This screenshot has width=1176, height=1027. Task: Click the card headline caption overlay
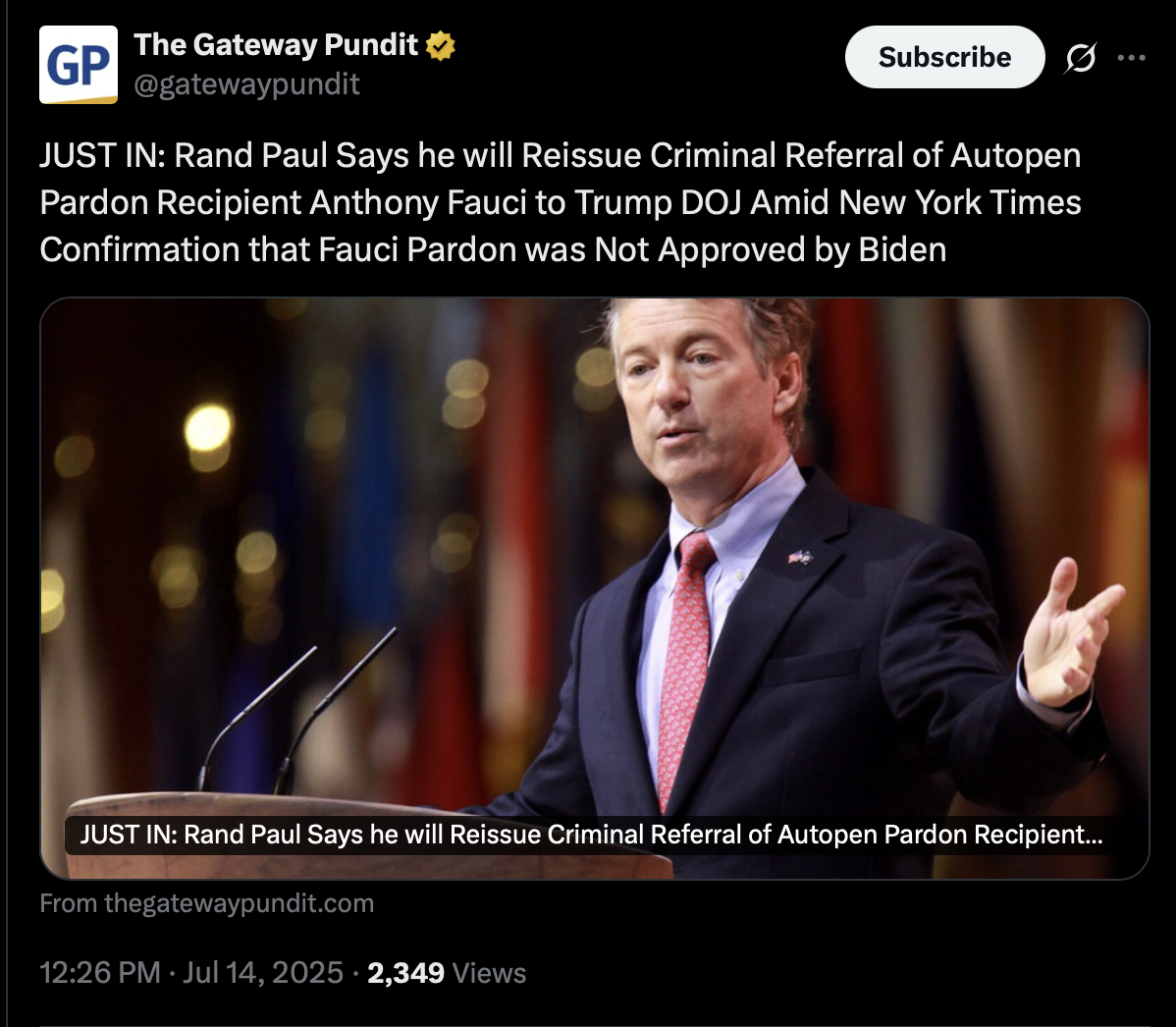pos(591,835)
